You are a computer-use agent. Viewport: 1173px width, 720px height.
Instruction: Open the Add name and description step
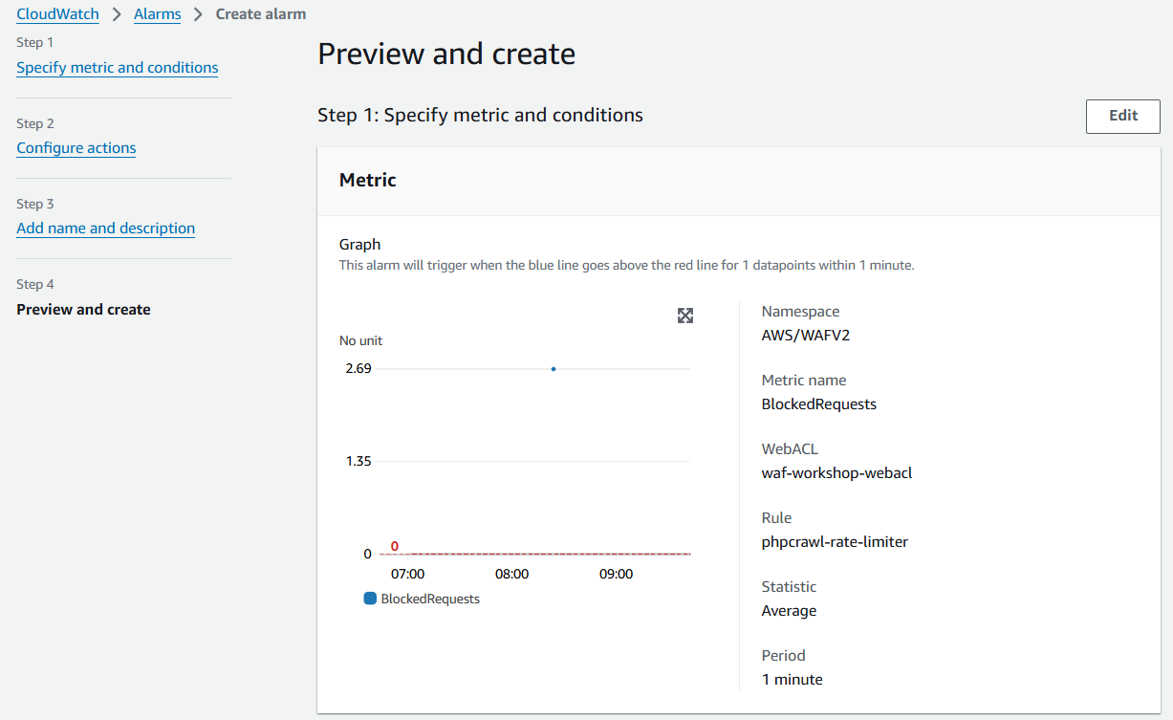click(x=105, y=228)
